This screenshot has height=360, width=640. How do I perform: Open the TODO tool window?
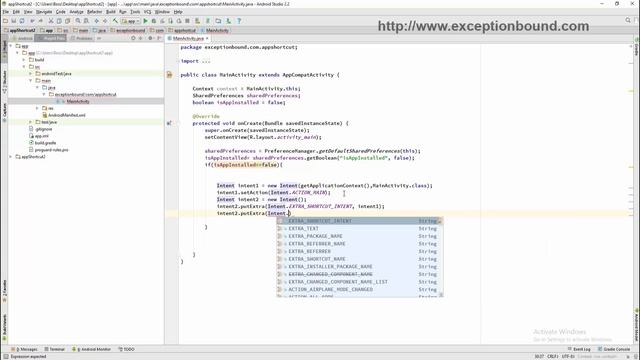coord(126,349)
